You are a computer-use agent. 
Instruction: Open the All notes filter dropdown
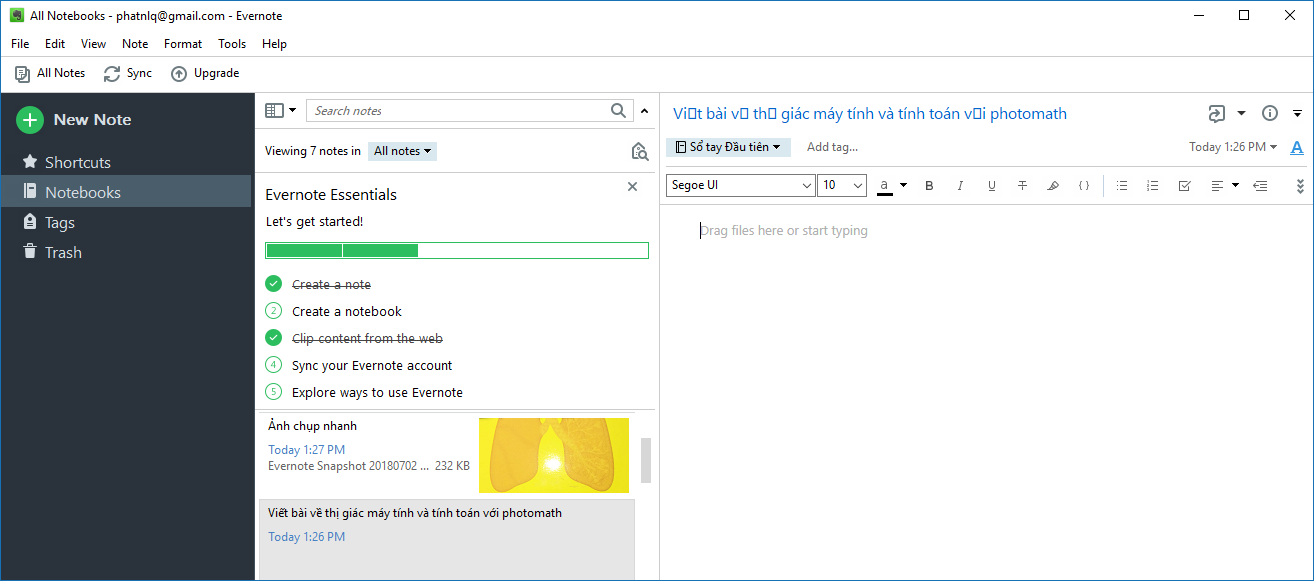point(403,151)
